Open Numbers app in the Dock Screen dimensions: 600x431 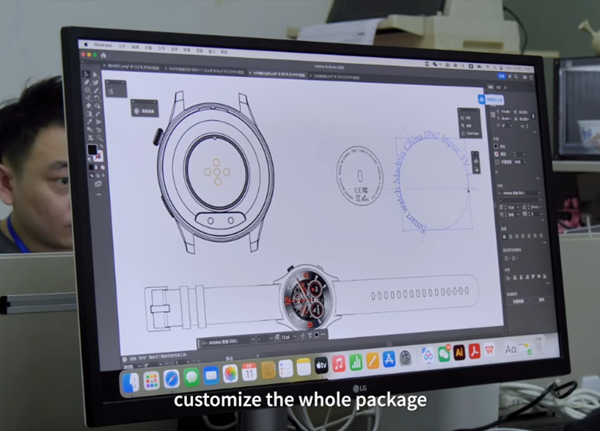[x=356, y=362]
